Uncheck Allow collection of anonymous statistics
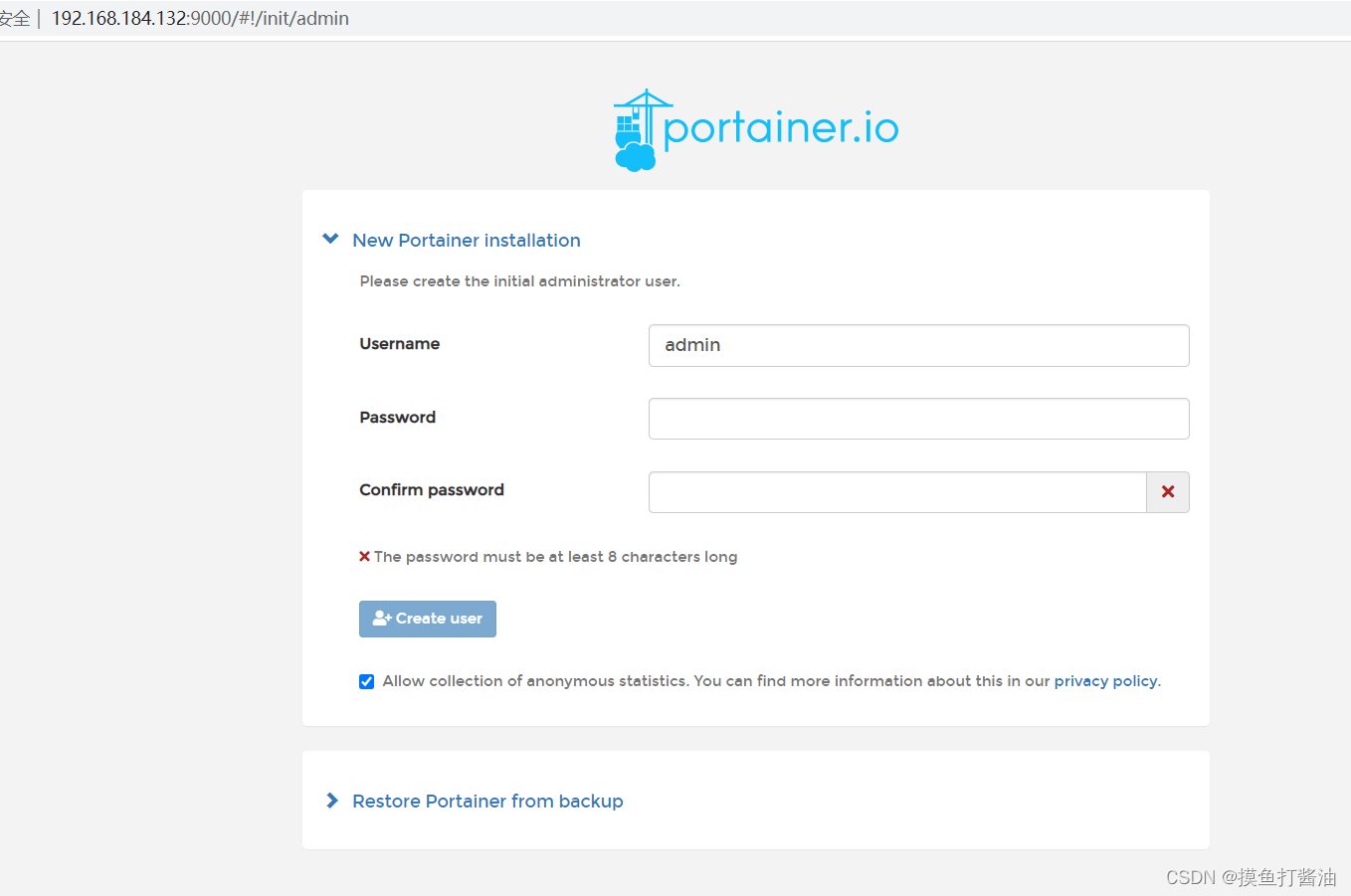1351x896 pixels. point(366,681)
